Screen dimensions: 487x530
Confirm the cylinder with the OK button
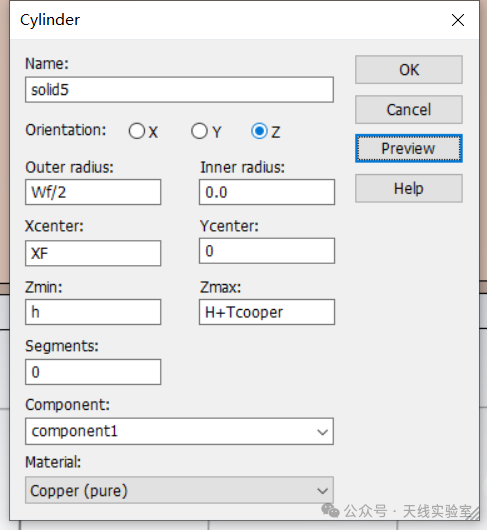pyautogui.click(x=409, y=70)
